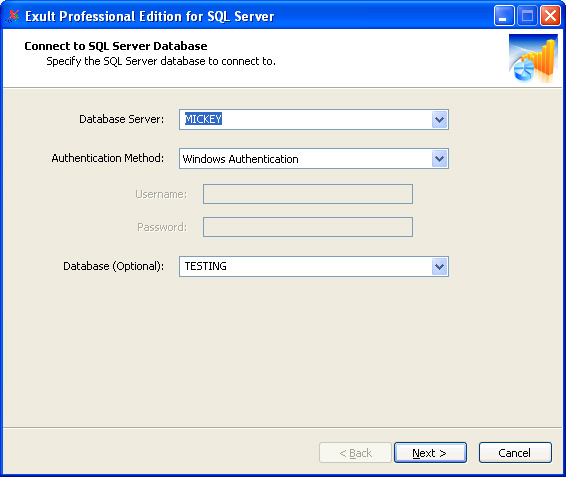Click the Database Server field containing MICKEY
This screenshot has width=566, height=477.
point(314,120)
